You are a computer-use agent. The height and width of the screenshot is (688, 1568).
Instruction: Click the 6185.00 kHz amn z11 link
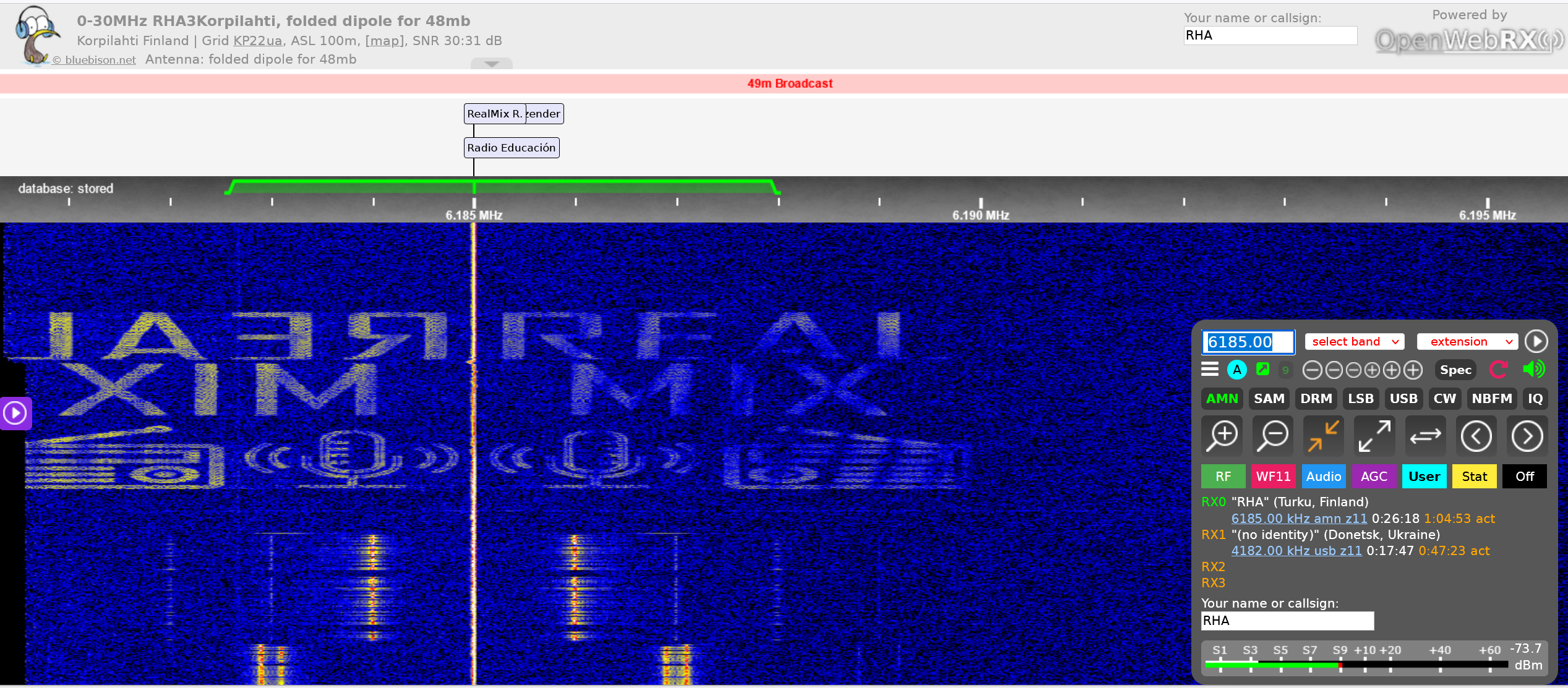1299,519
